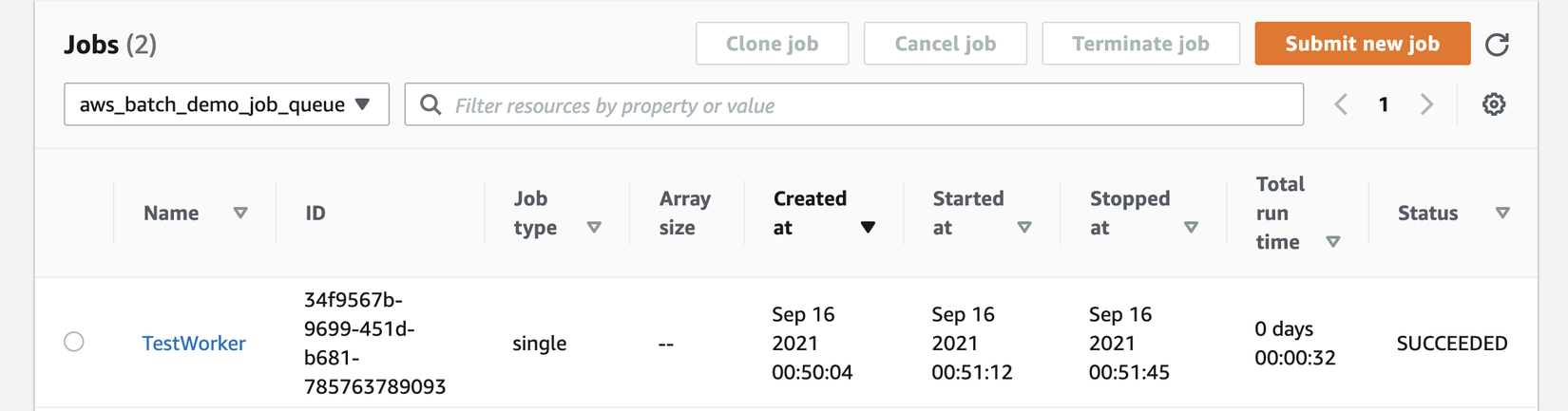
Task: Sort by Created at arrow
Action: (x=868, y=228)
